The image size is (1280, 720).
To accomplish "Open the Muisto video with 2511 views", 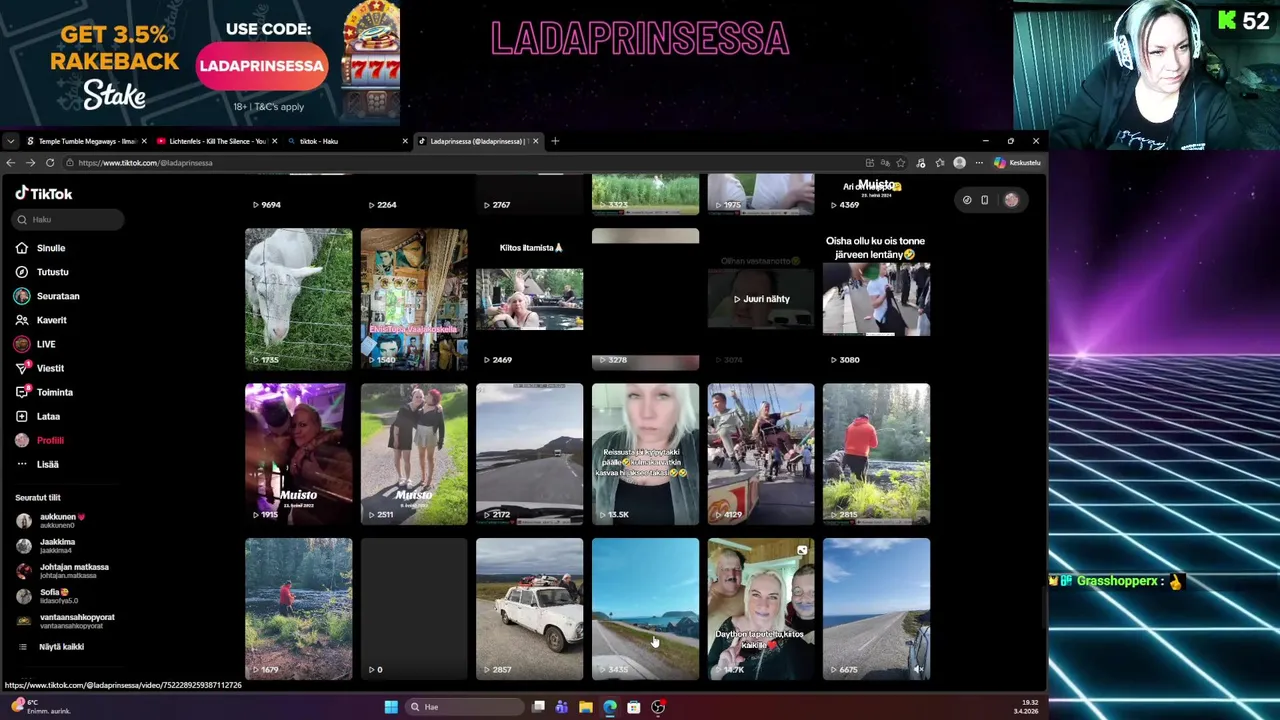I will [x=414, y=454].
